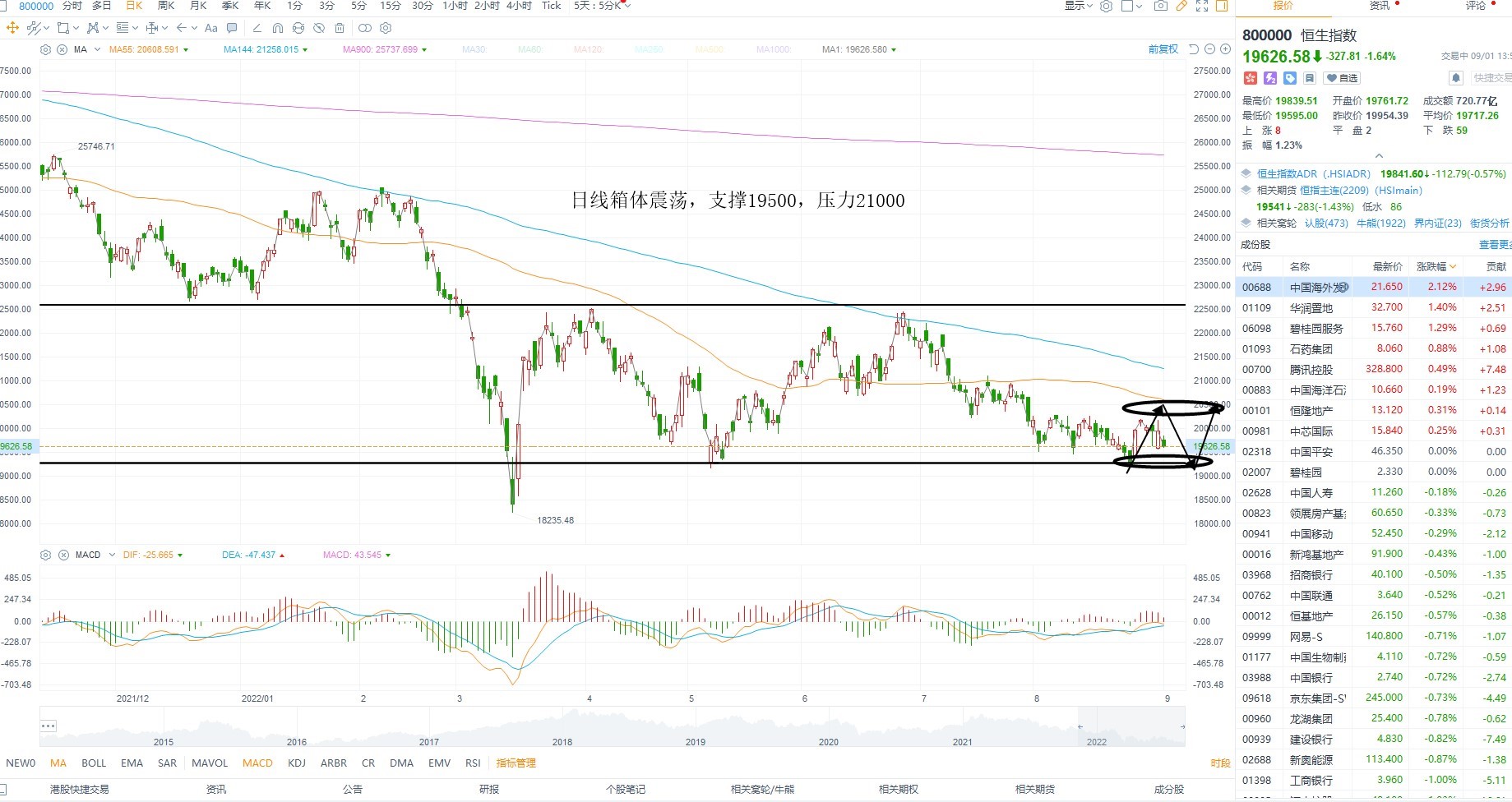Viewport: 1512px width, 802px height.
Task: Select the comment bubble annotation tool
Action: [232, 28]
